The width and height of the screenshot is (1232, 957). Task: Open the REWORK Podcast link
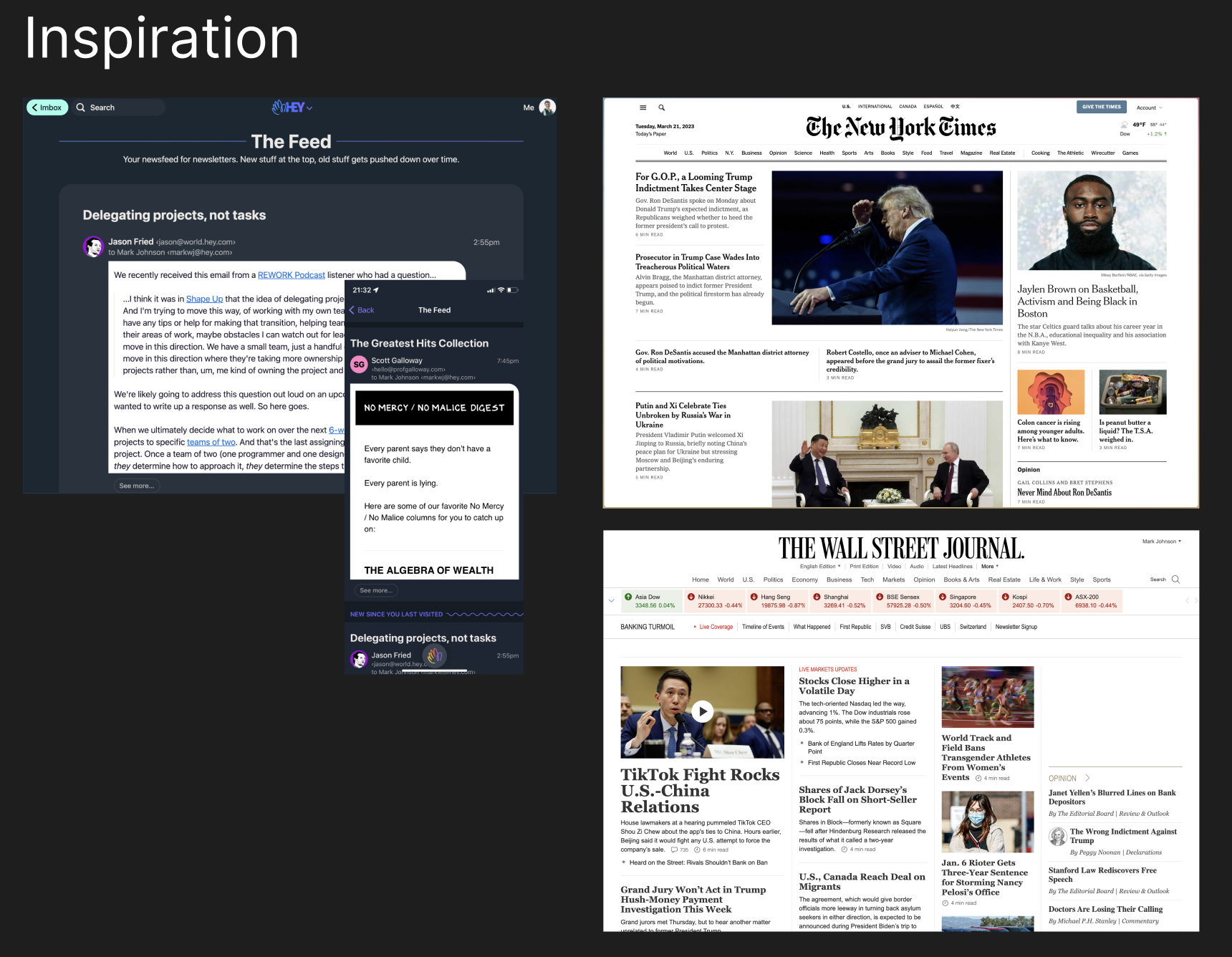(x=291, y=275)
